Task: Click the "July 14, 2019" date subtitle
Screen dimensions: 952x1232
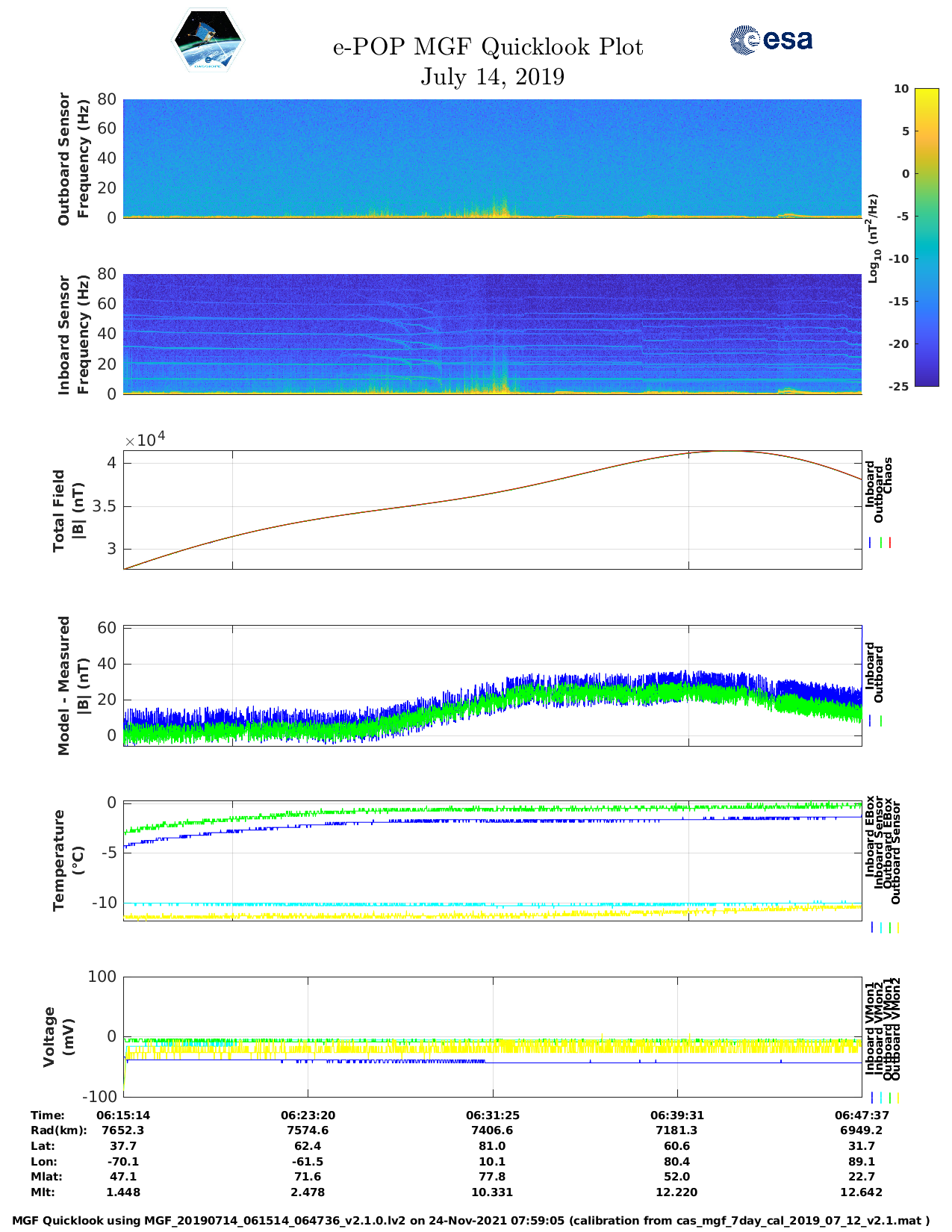Action: click(492, 76)
